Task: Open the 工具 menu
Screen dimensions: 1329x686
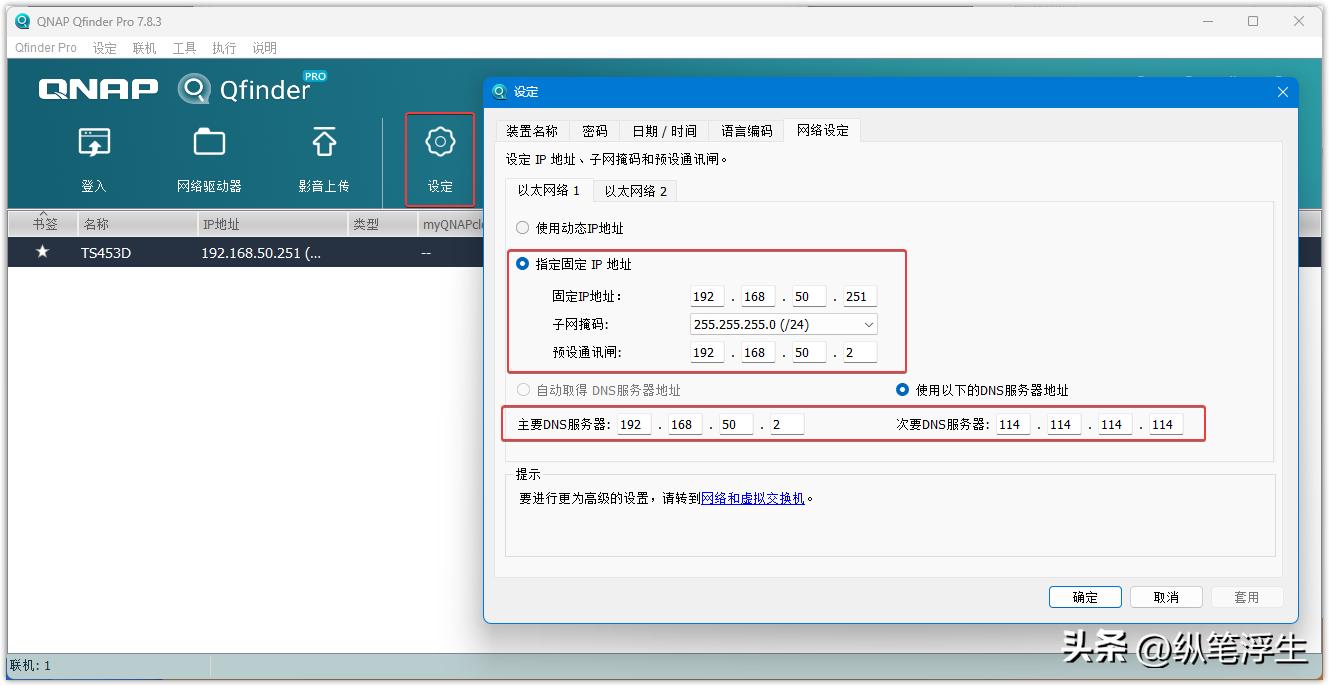Action: [x=183, y=47]
